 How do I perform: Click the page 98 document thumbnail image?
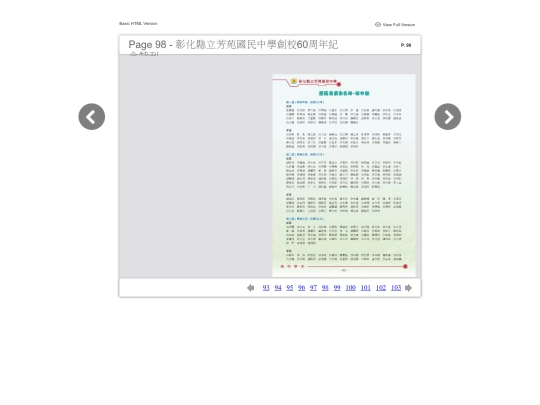(344, 175)
